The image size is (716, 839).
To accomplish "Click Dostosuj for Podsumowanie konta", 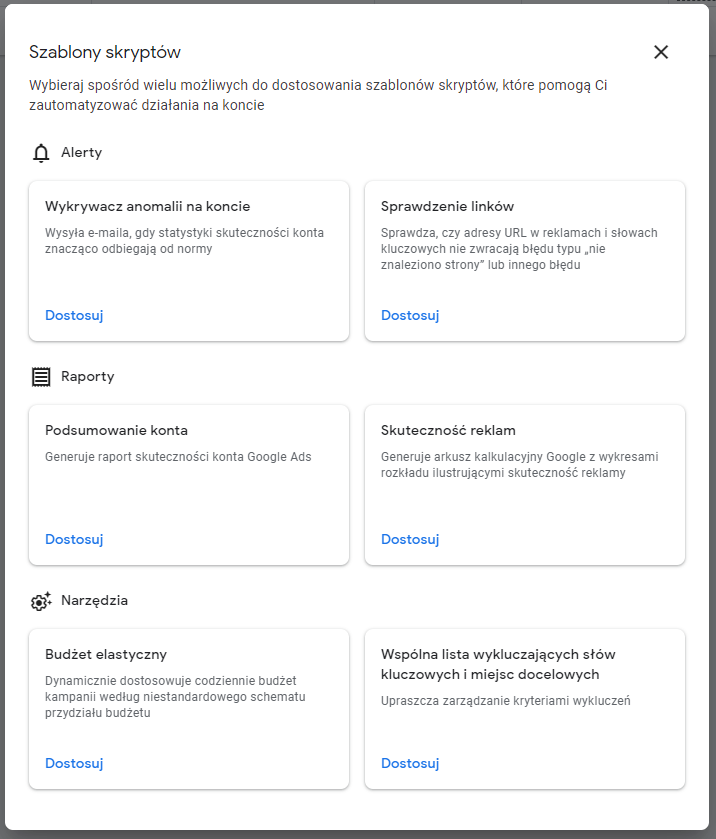I will [74, 539].
